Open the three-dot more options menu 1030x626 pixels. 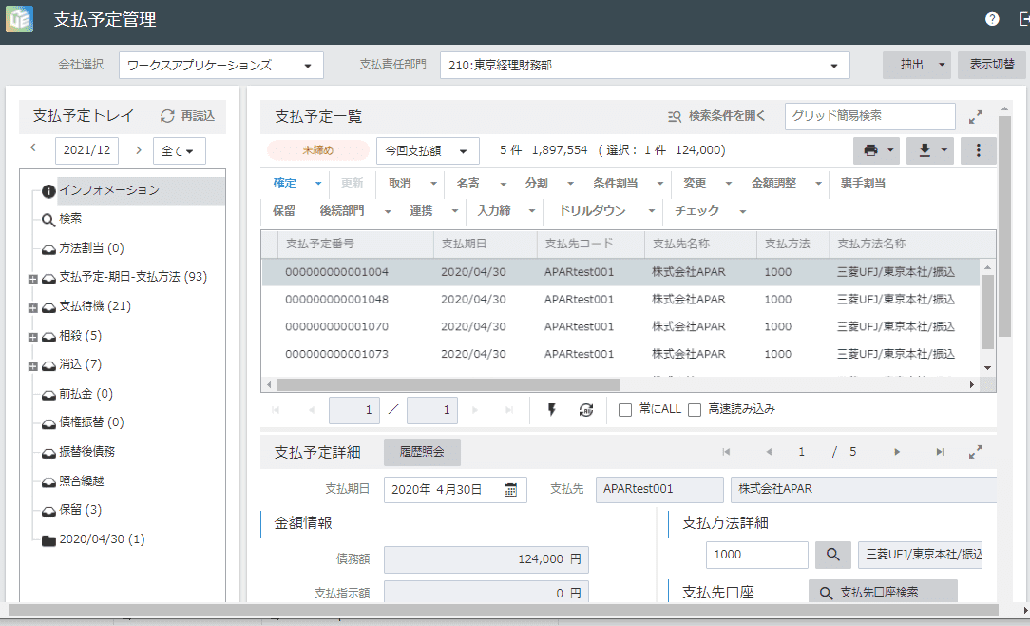[x=979, y=150]
